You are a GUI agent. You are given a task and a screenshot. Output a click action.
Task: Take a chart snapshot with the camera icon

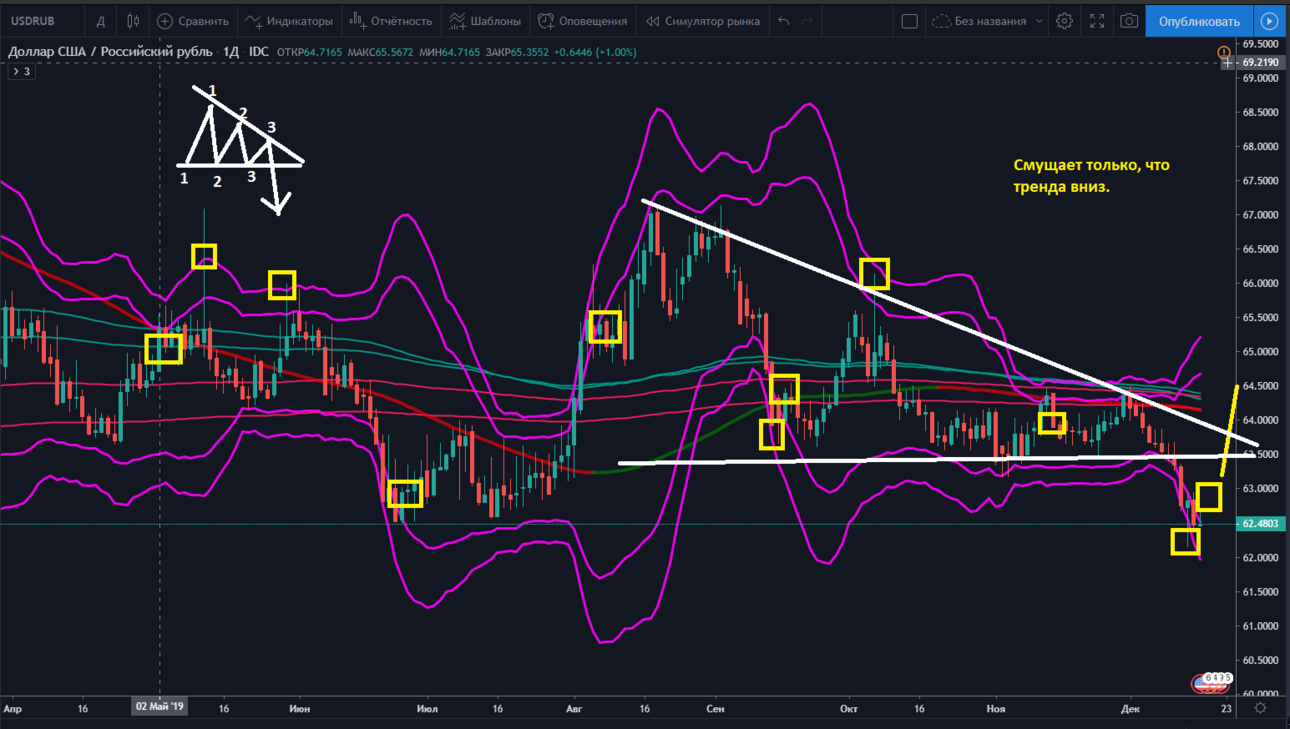[1129, 21]
